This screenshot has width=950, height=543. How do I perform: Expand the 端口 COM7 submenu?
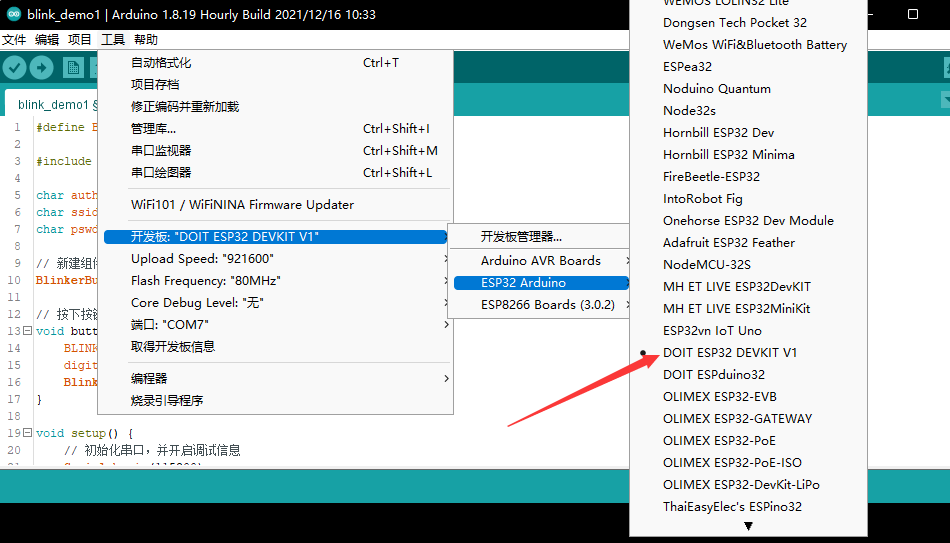276,325
